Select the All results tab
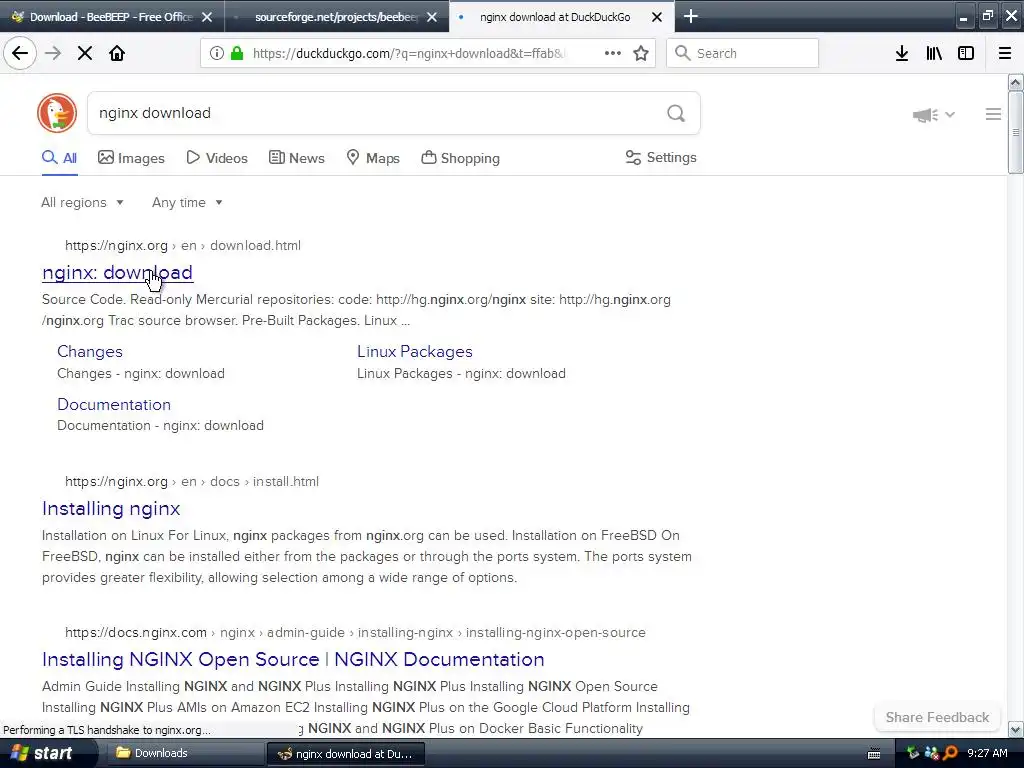This screenshot has width=1024, height=768. point(59,157)
